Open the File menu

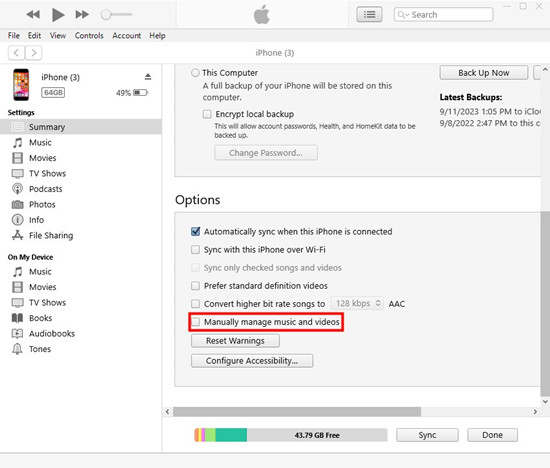point(14,35)
